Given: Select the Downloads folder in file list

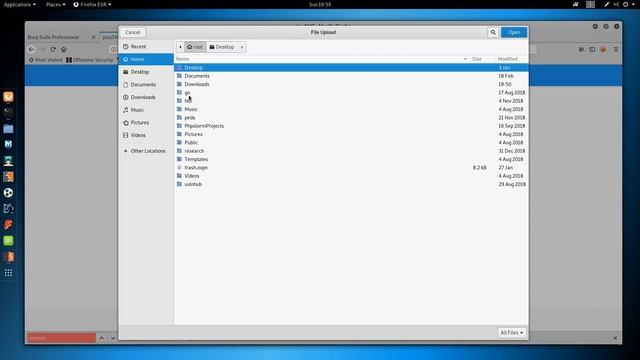Looking at the screenshot, I should 351,84.
